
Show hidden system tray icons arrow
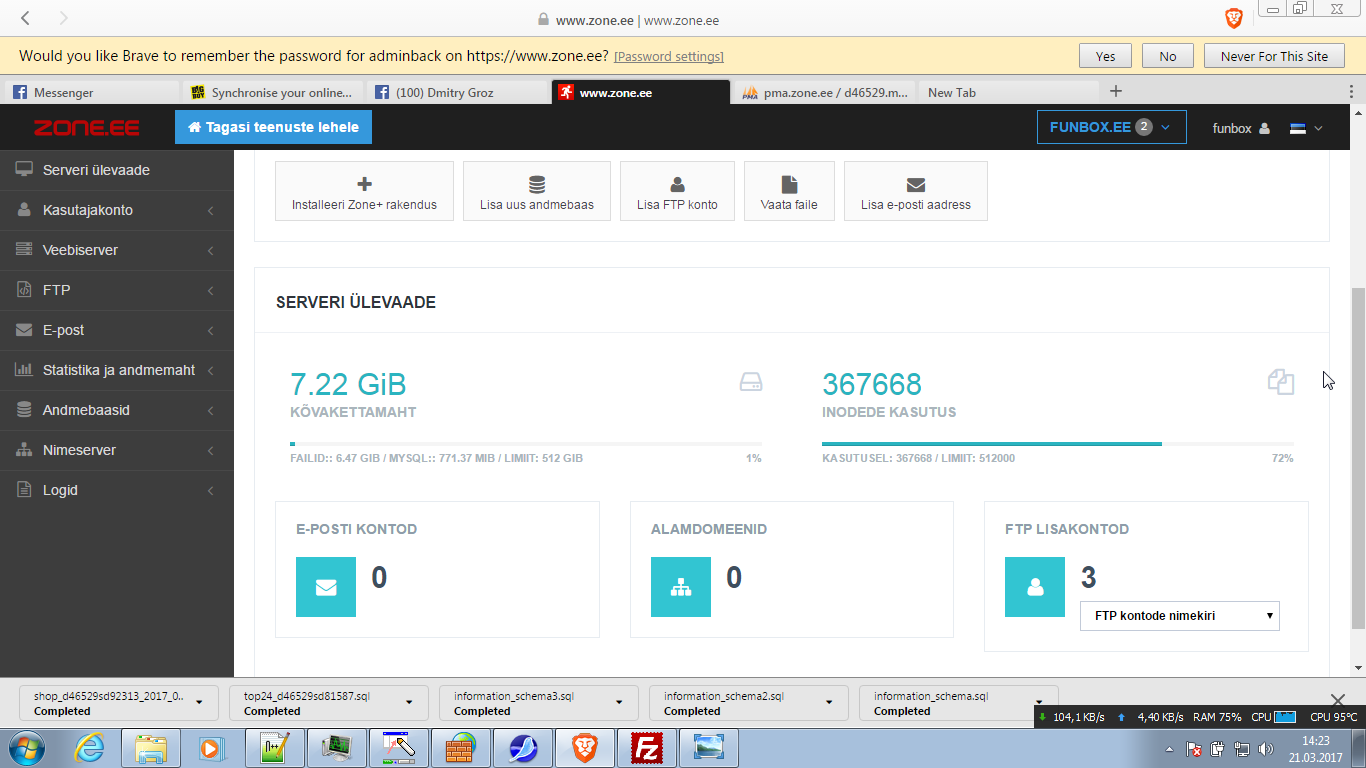point(1169,749)
